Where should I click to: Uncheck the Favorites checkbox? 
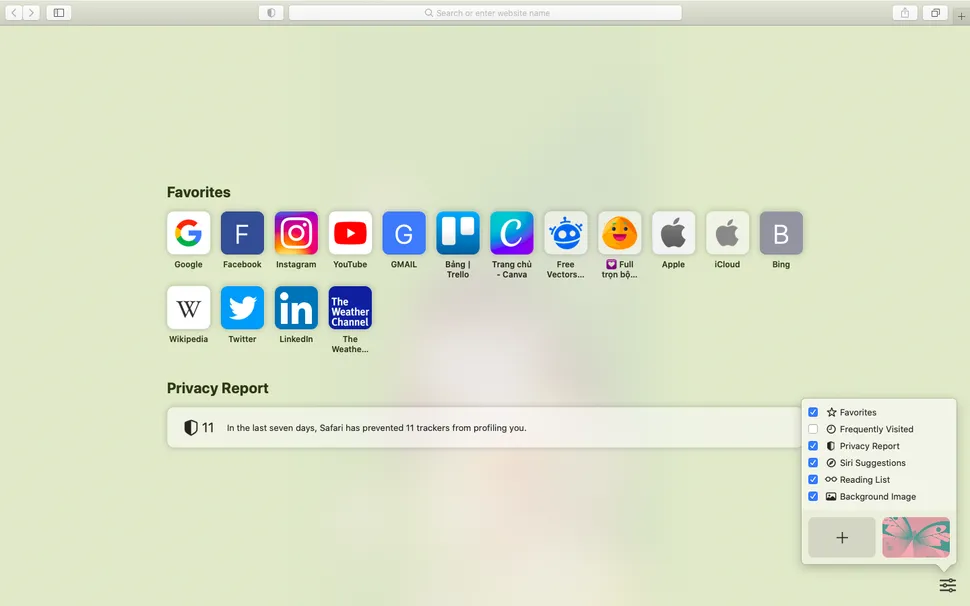click(813, 412)
